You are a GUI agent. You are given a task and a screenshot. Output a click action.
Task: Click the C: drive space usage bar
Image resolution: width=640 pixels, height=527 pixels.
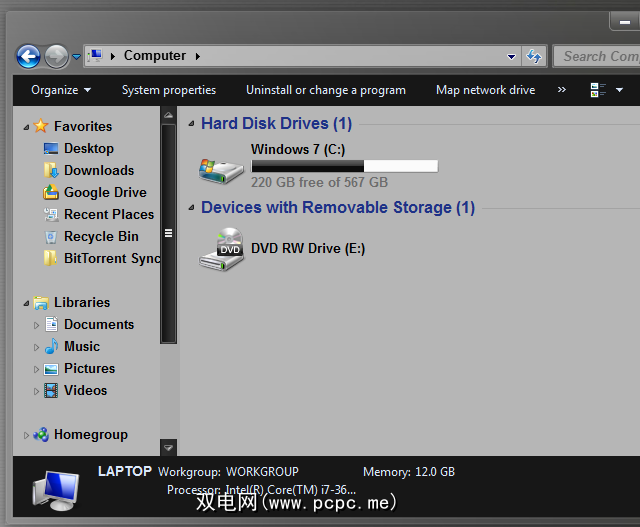tap(344, 166)
